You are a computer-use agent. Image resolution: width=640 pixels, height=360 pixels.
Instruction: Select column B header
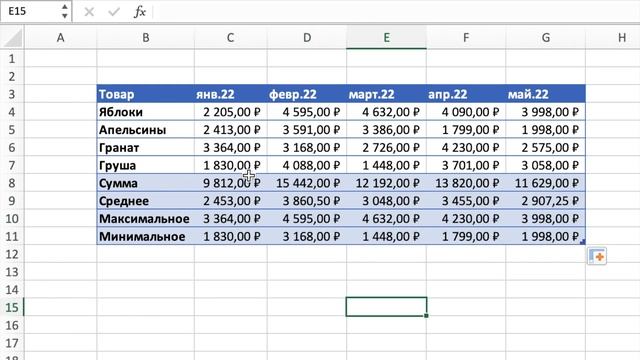[x=145, y=38]
